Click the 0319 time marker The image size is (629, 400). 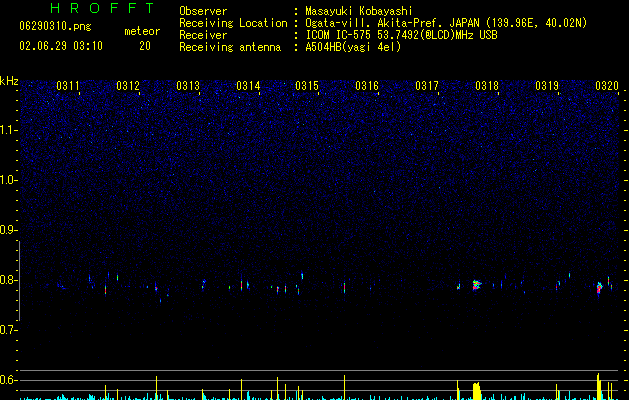click(x=547, y=86)
